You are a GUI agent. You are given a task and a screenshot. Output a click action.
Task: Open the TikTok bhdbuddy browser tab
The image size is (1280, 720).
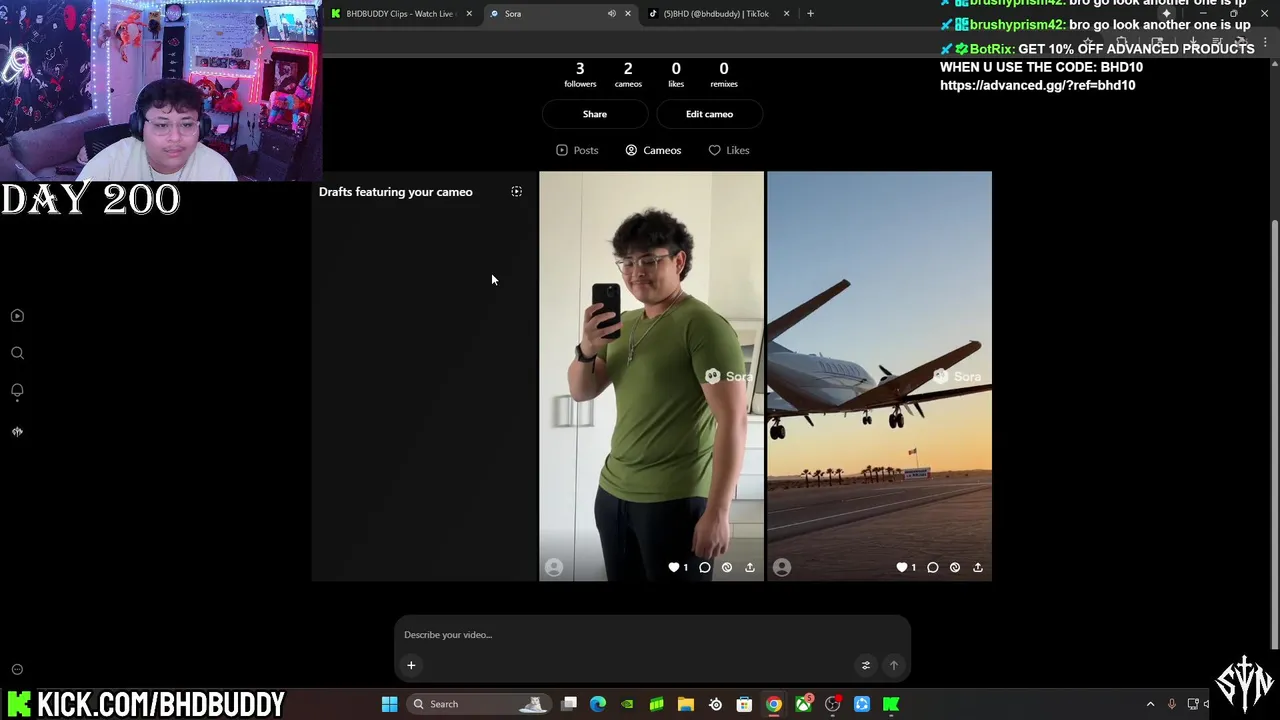(x=716, y=13)
